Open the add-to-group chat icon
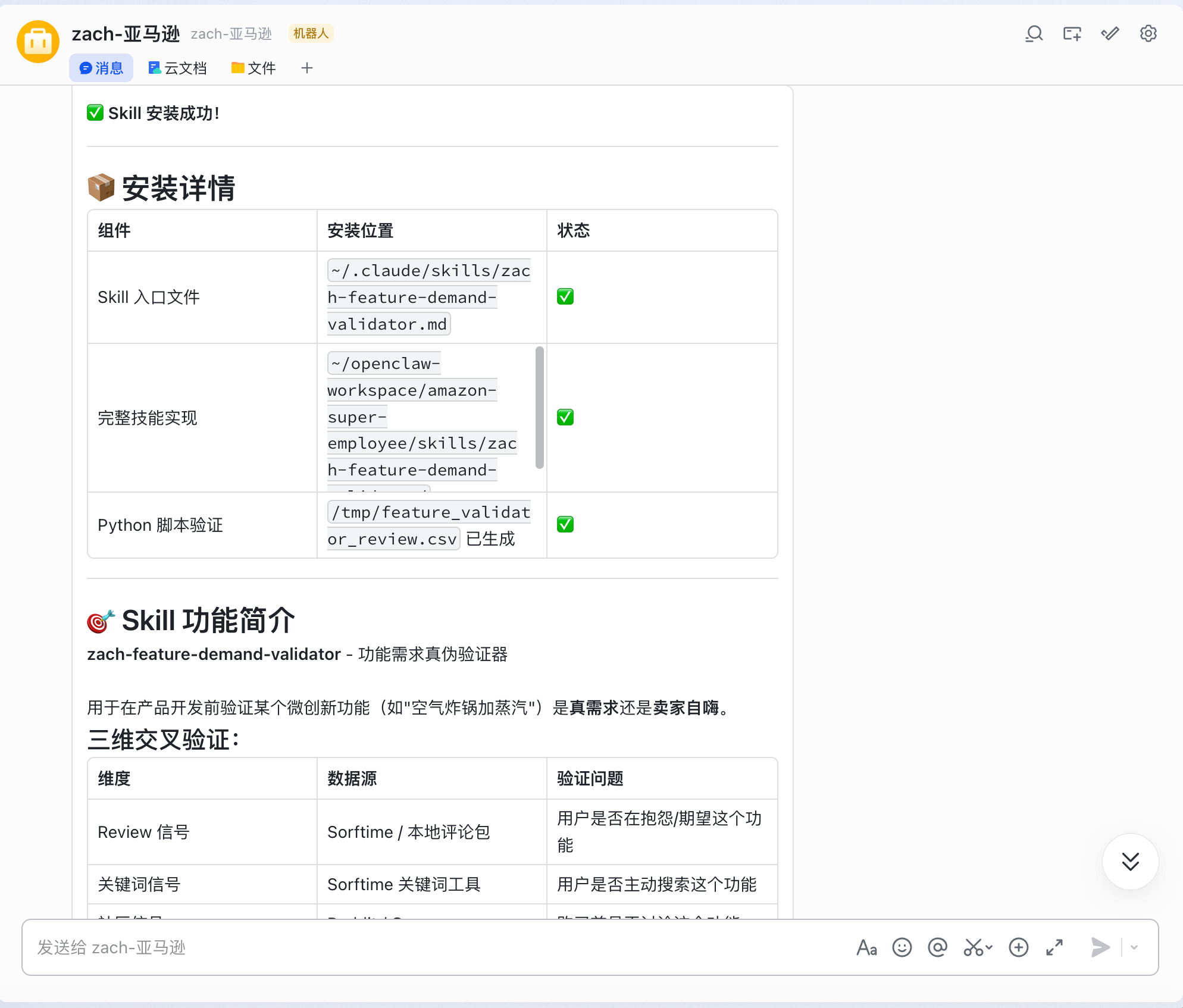1183x1008 pixels. click(1072, 34)
